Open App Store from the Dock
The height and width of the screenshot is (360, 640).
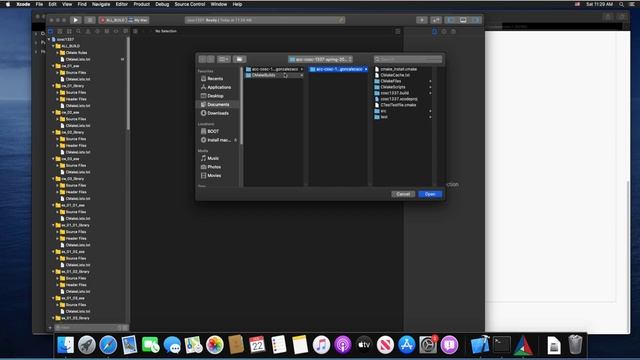407,345
